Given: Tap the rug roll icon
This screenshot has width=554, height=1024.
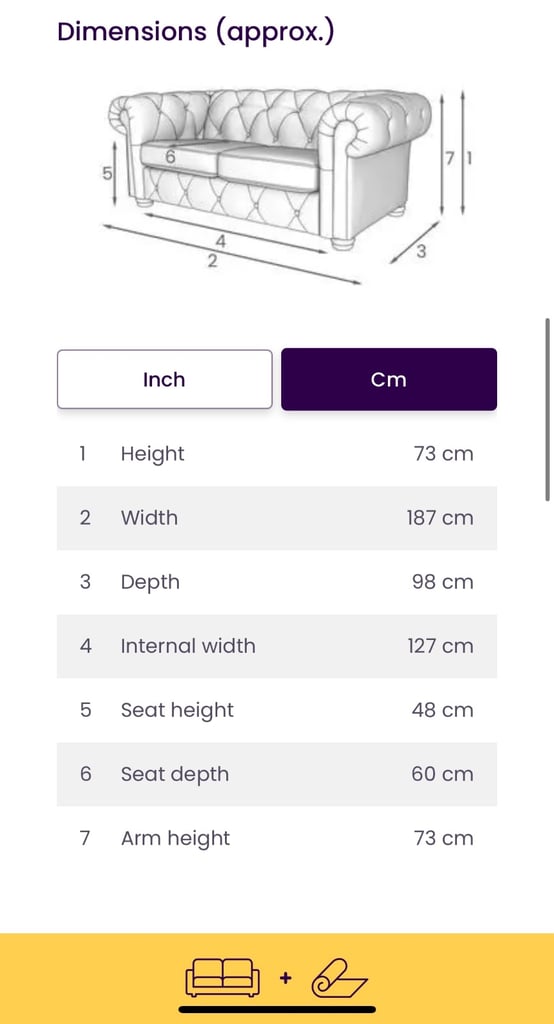Looking at the screenshot, I should [339, 978].
